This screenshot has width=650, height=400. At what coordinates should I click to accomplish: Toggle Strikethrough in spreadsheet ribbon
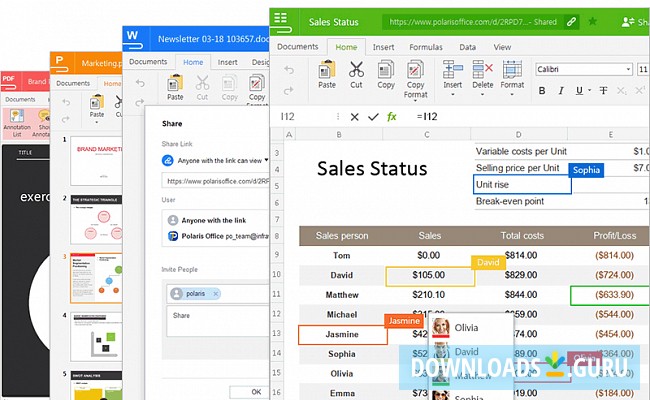(604, 90)
